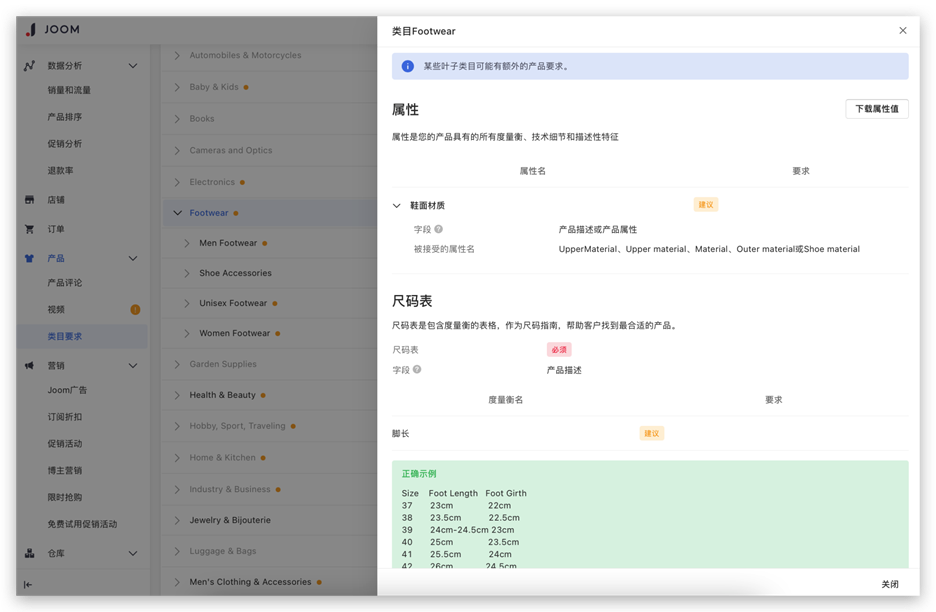Click the help icon next to 字段 under 鞋面材质
The height and width of the screenshot is (612, 936).
coord(438,230)
